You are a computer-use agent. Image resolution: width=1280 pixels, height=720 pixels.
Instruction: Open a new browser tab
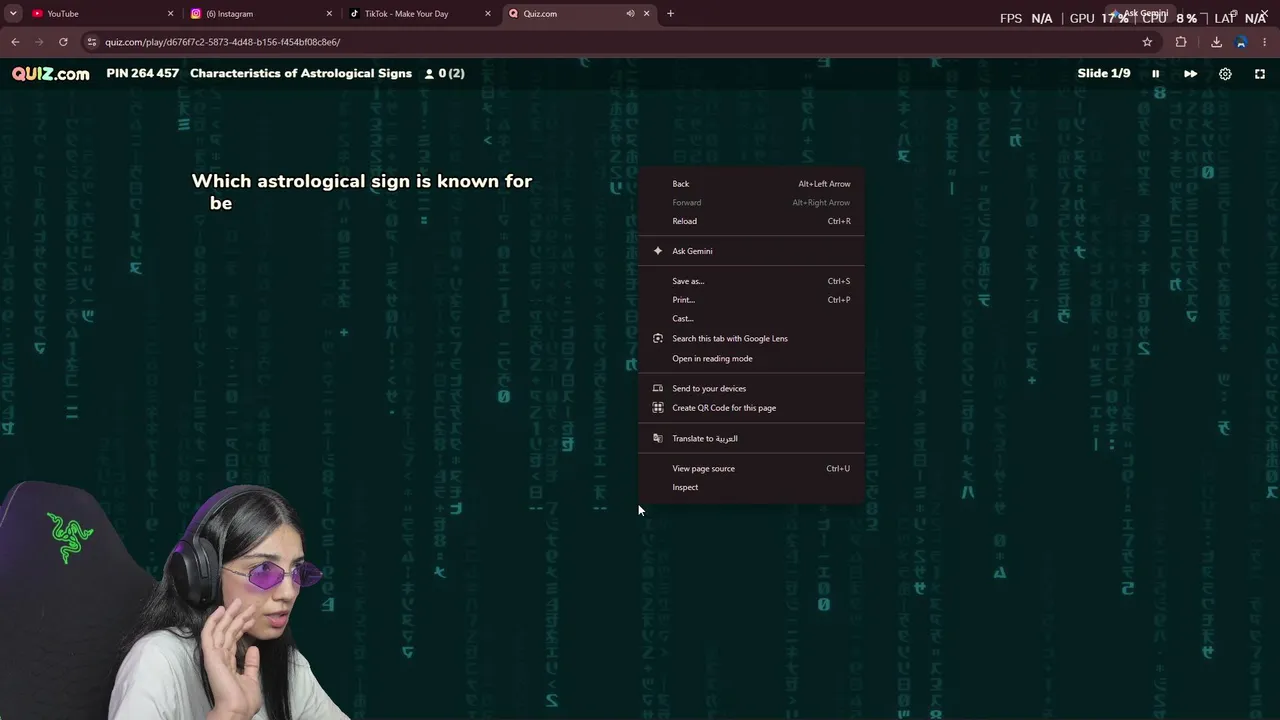(670, 14)
